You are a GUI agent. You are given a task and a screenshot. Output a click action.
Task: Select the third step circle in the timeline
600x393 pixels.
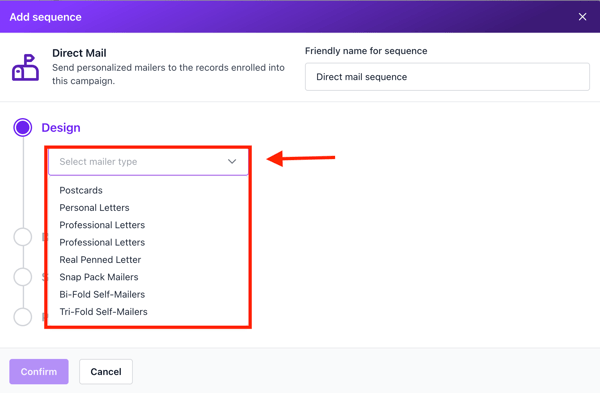[23, 277]
